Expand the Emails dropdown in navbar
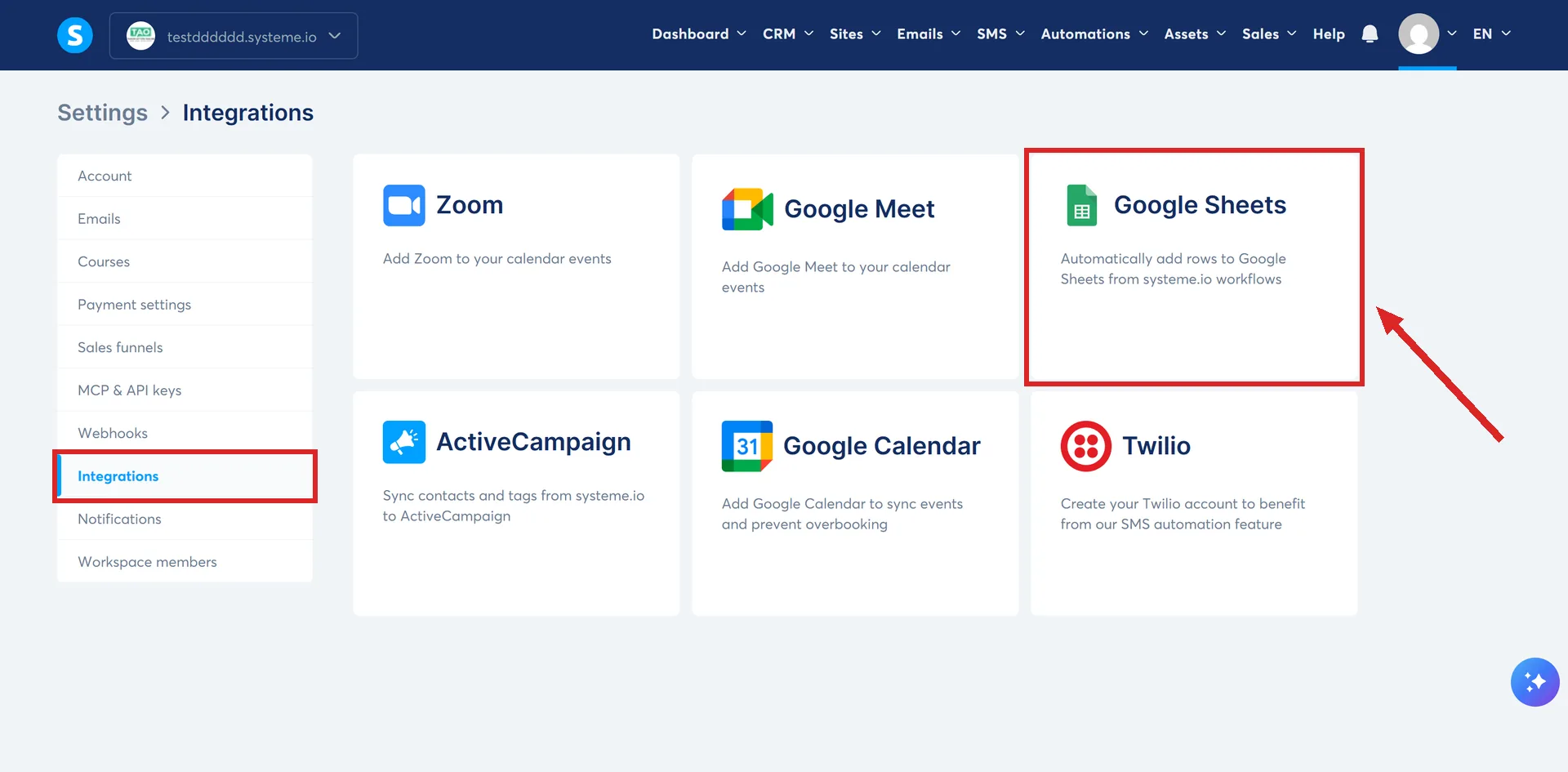The height and width of the screenshot is (772, 1568). tap(929, 34)
